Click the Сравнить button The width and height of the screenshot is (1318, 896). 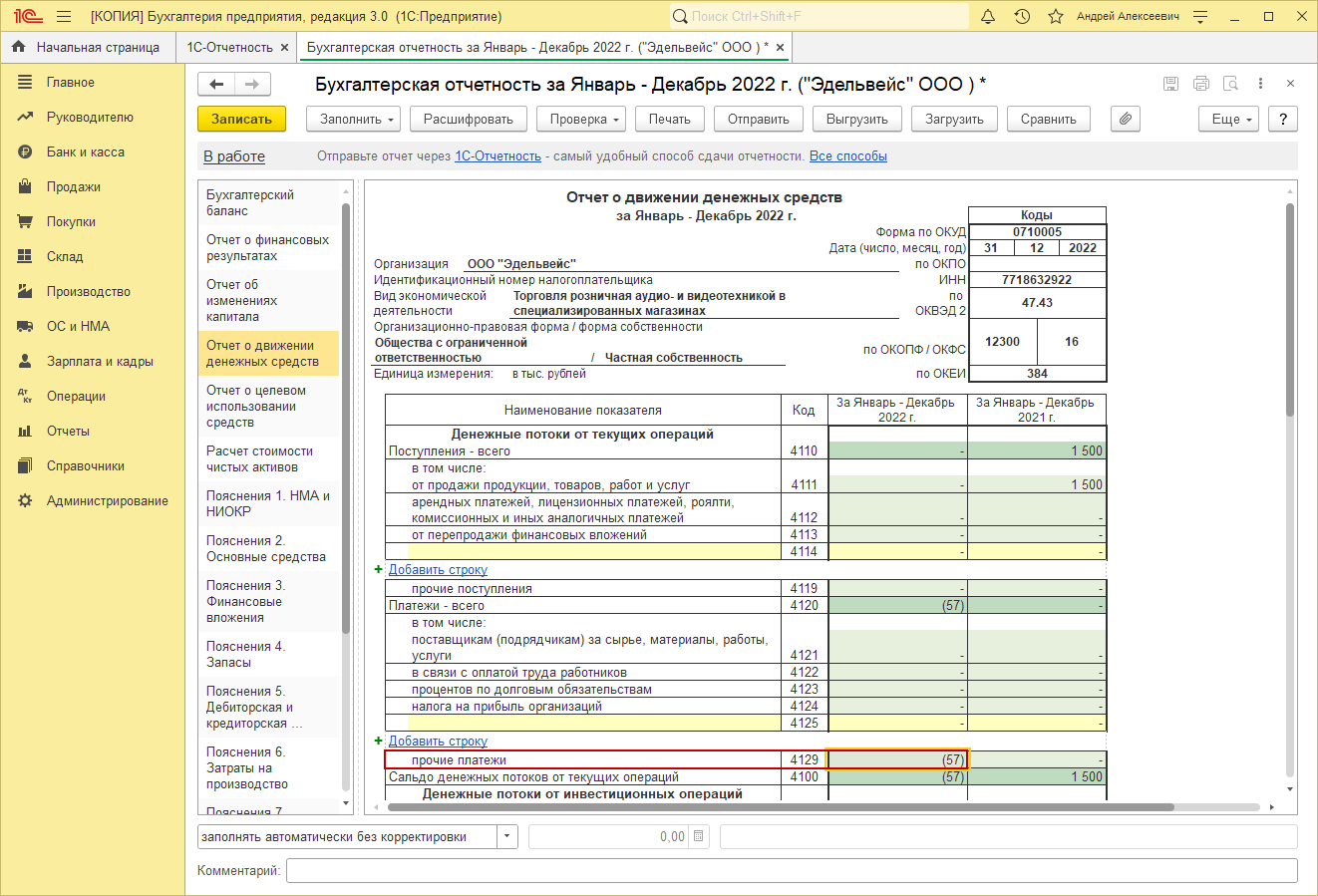pyautogui.click(x=1048, y=119)
